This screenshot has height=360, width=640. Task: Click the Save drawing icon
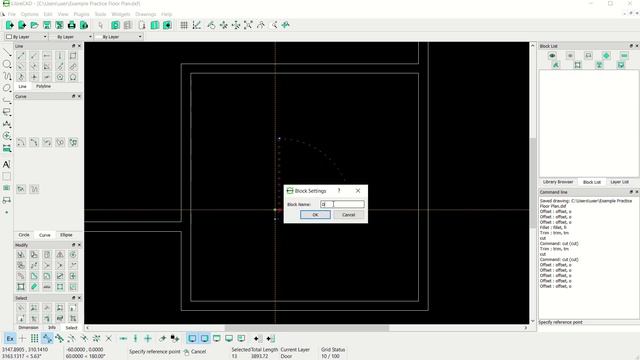(47, 25)
